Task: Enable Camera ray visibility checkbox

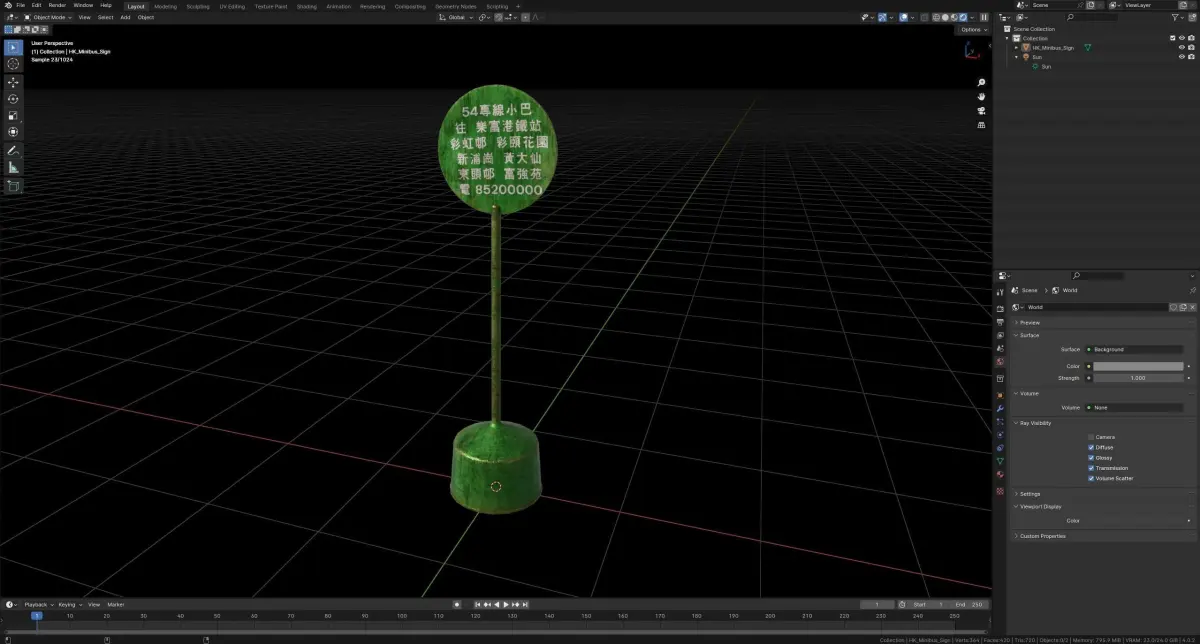Action: tap(1091, 437)
